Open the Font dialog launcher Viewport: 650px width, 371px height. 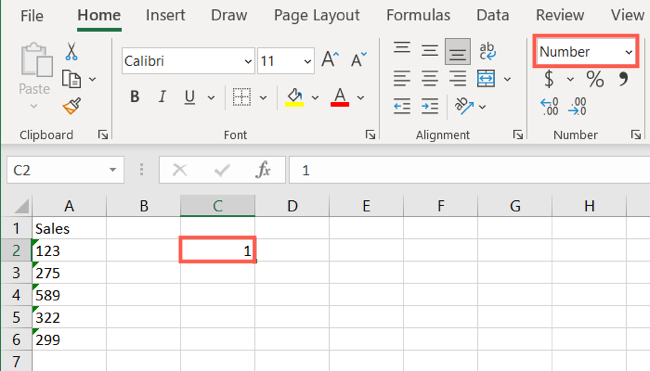click(x=370, y=134)
